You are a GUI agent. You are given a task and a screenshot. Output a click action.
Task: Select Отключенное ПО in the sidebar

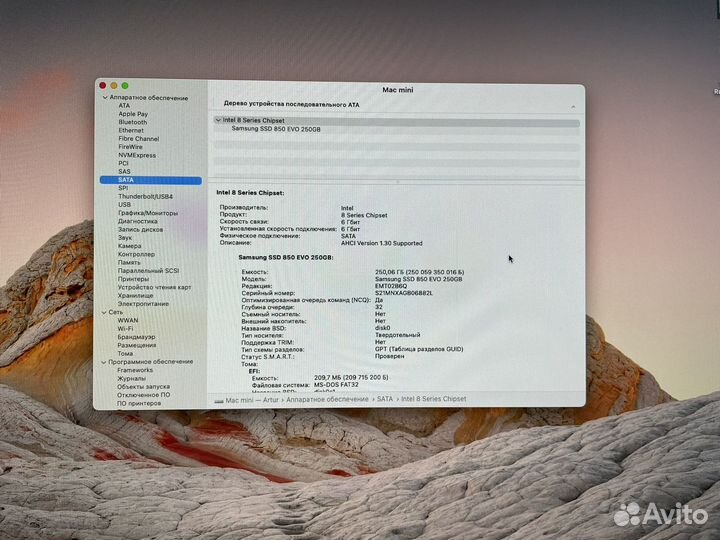143,395
